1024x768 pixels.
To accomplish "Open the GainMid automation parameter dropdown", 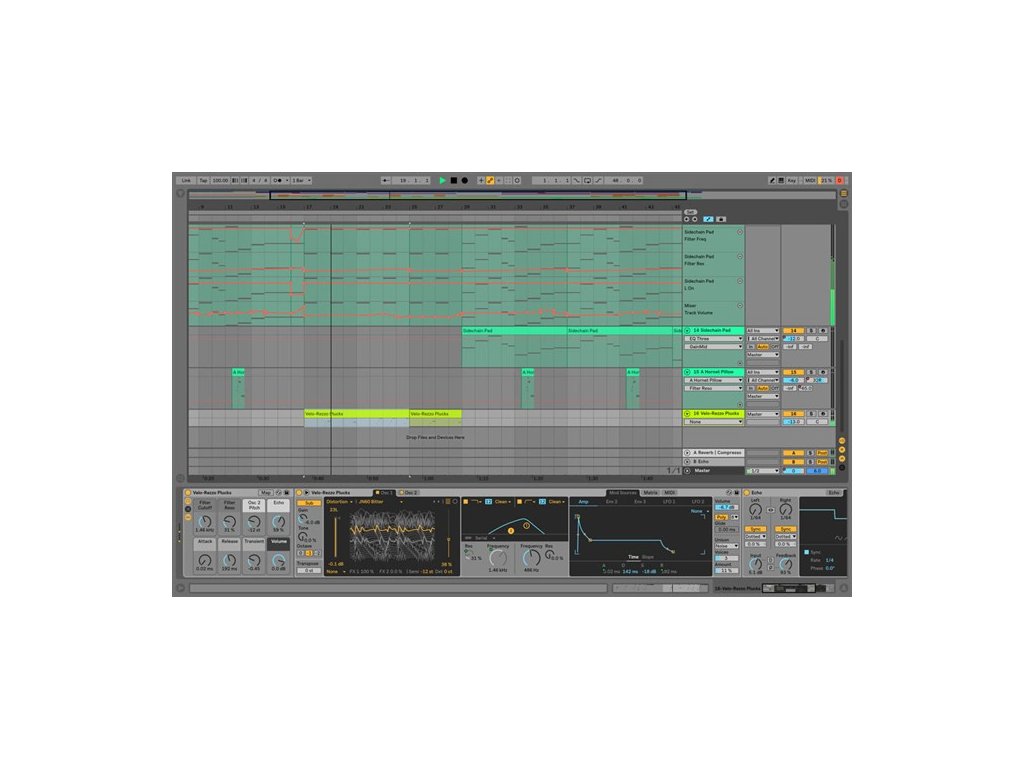I will 713,347.
